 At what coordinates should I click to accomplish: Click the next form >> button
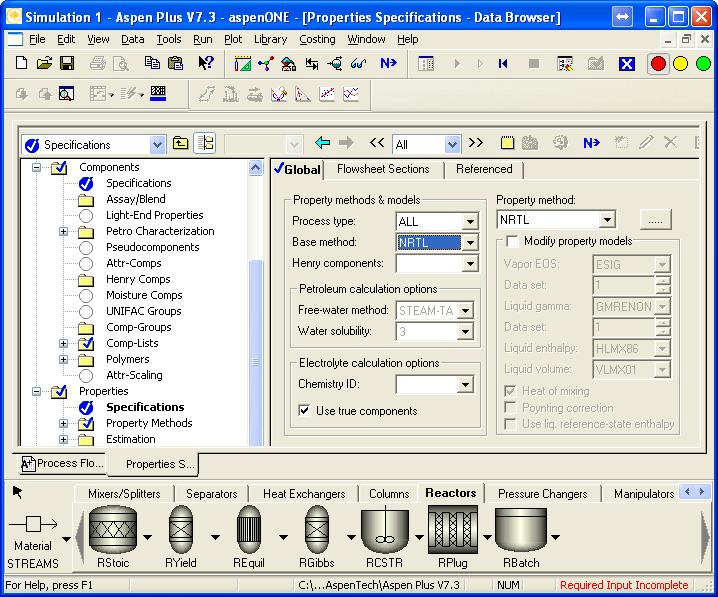475,143
